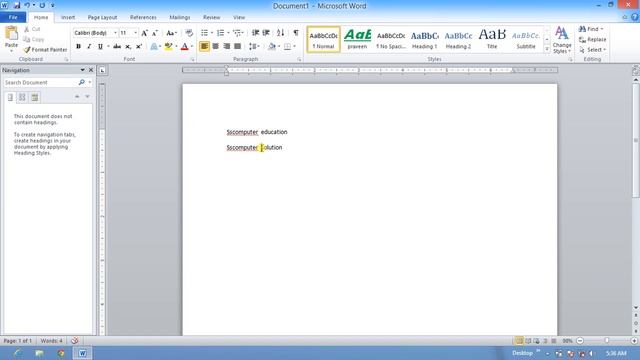Click Text Effects icon
640x360 pixels.
(154, 47)
